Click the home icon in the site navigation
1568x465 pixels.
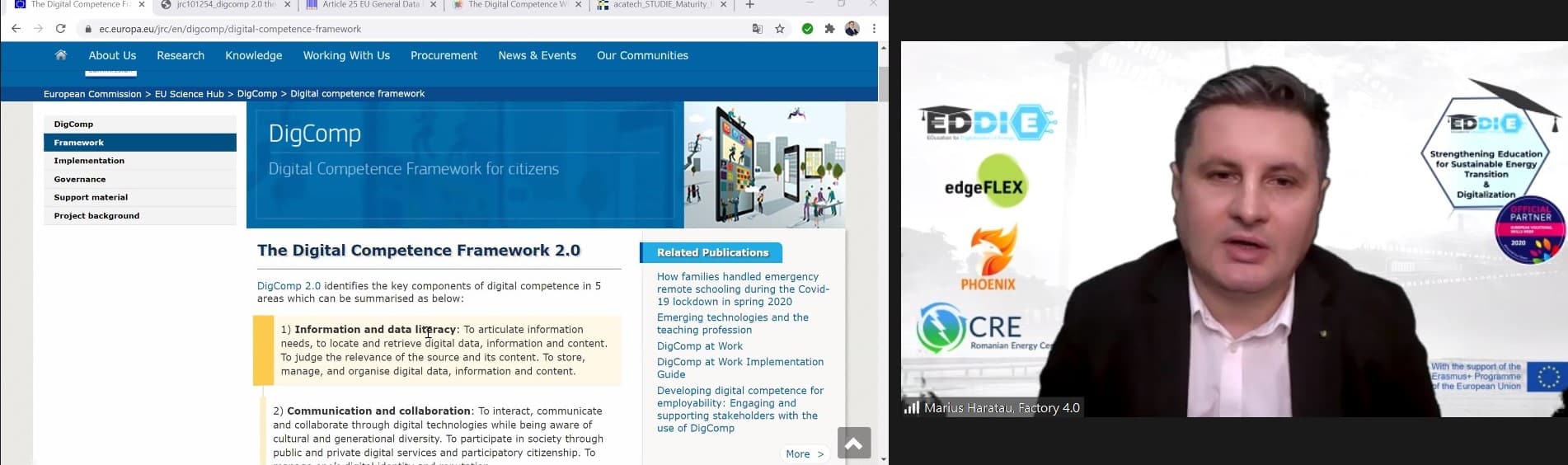coord(61,55)
